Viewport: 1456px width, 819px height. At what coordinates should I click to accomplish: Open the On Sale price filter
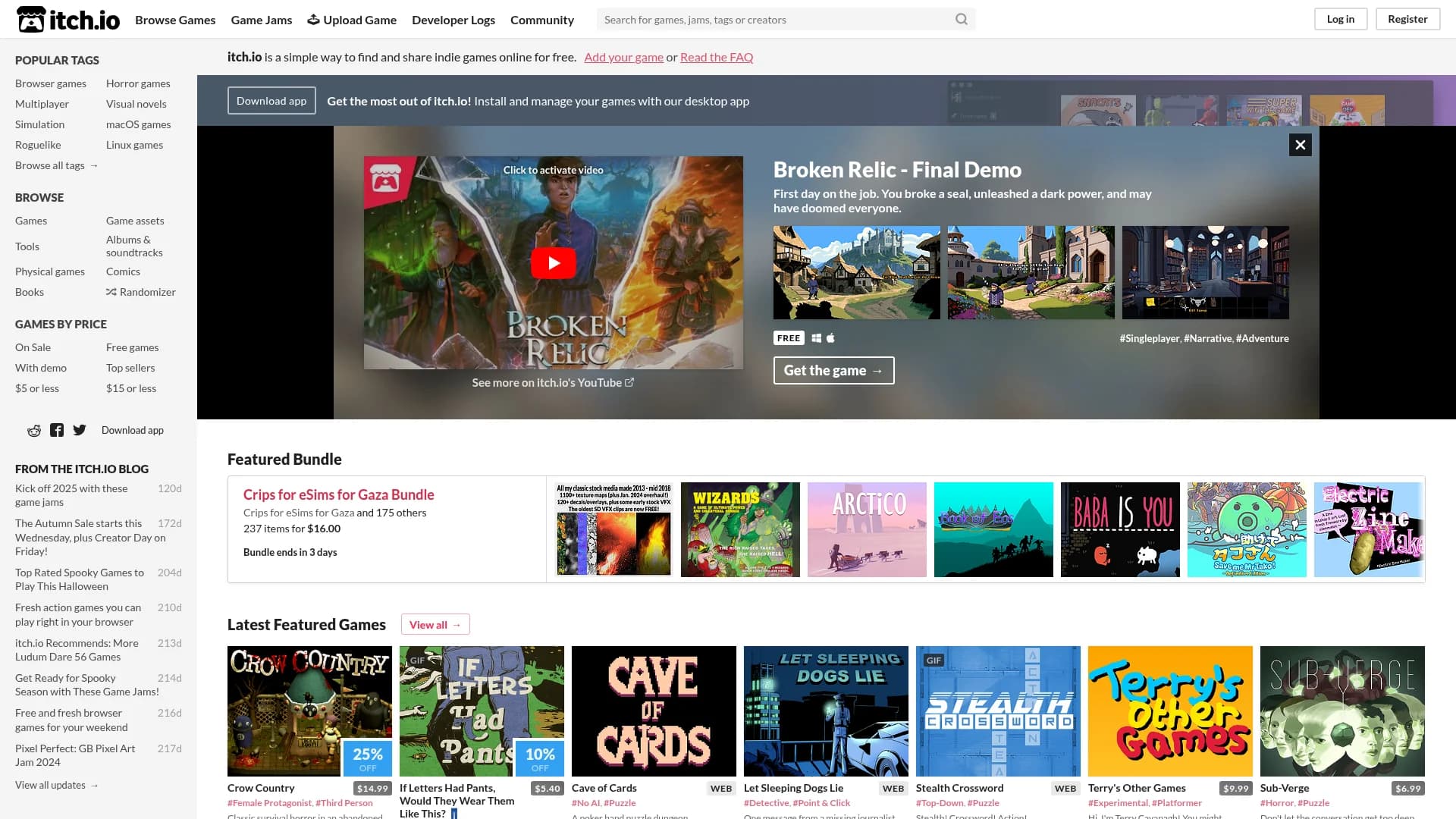33,347
